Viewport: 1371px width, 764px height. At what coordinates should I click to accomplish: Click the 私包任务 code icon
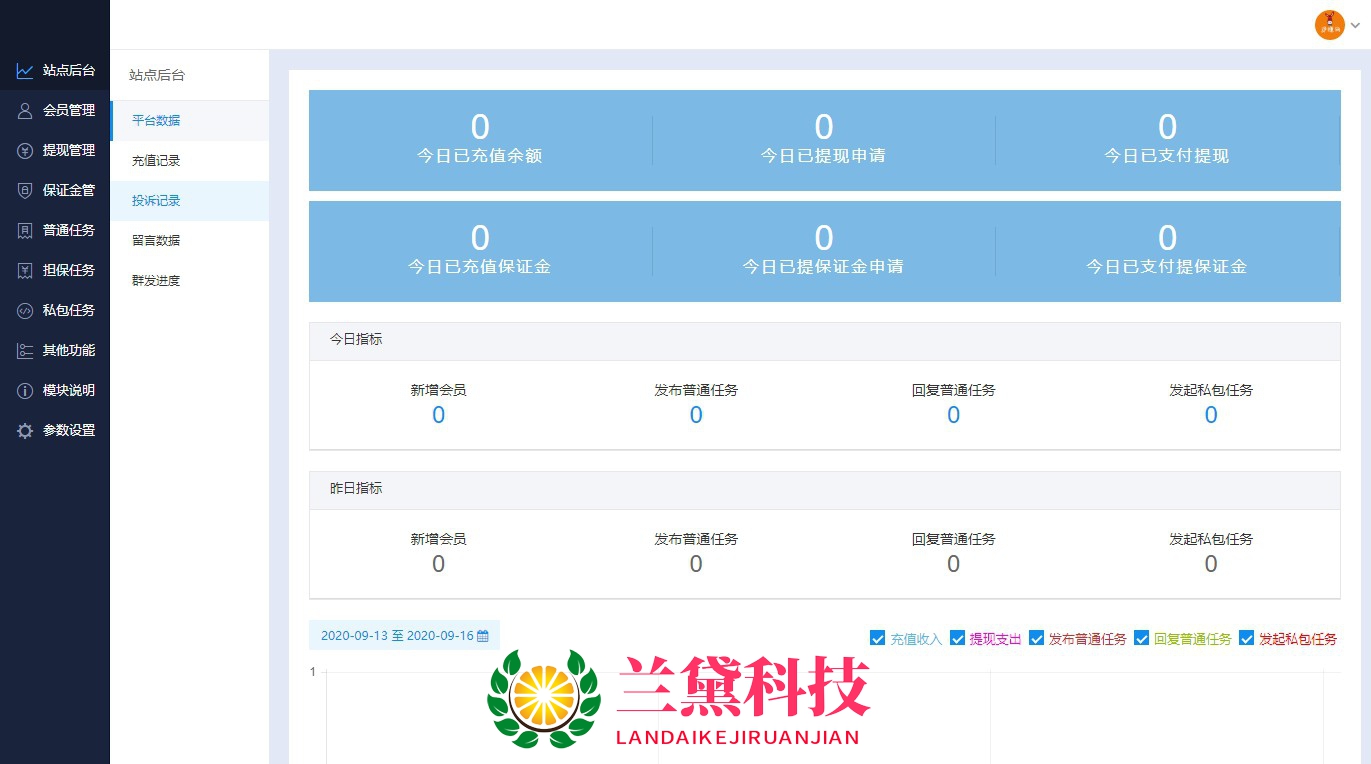click(x=25, y=311)
